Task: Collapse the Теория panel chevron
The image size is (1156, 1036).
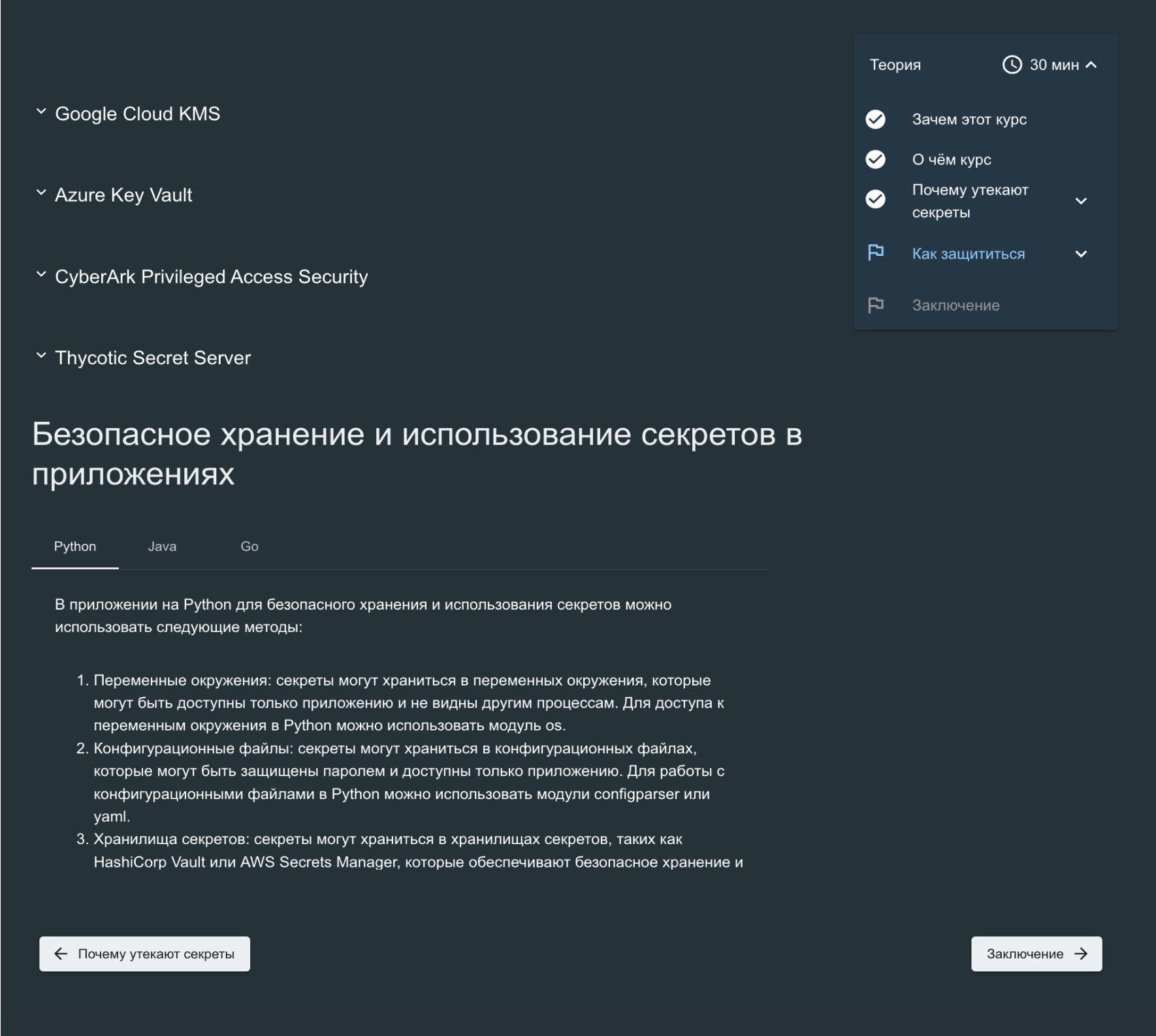Action: coord(1091,65)
